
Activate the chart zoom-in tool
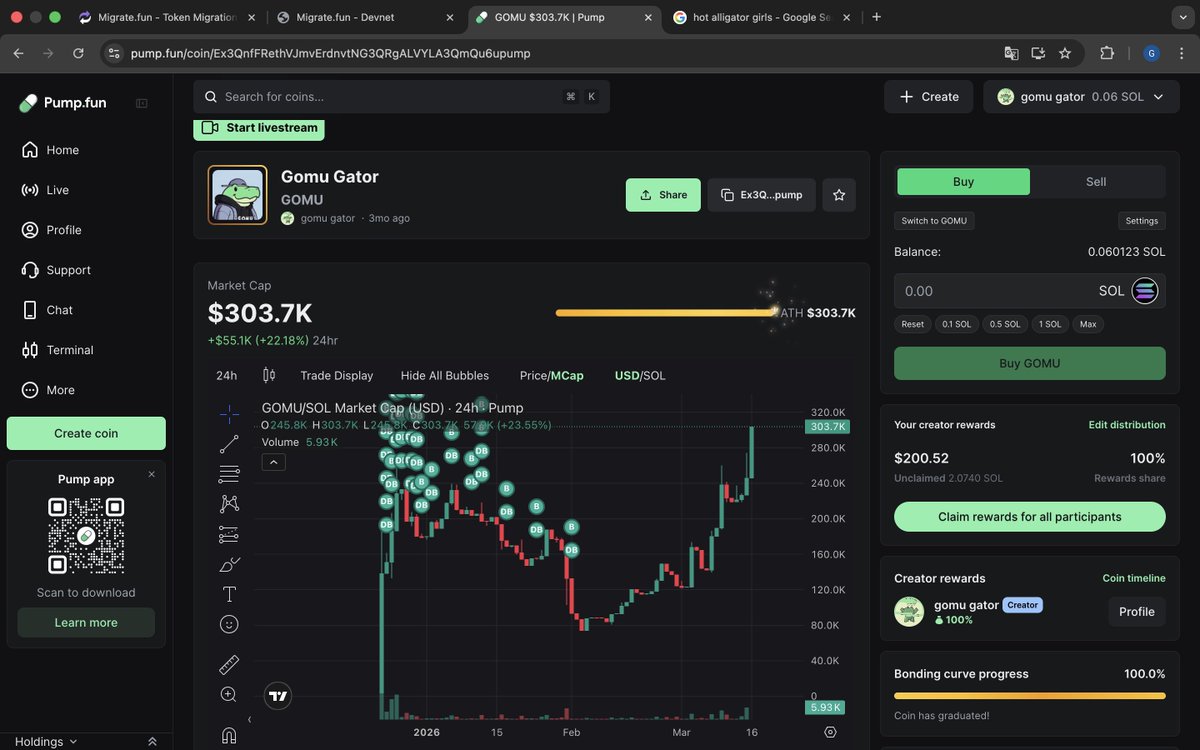pyautogui.click(x=229, y=694)
